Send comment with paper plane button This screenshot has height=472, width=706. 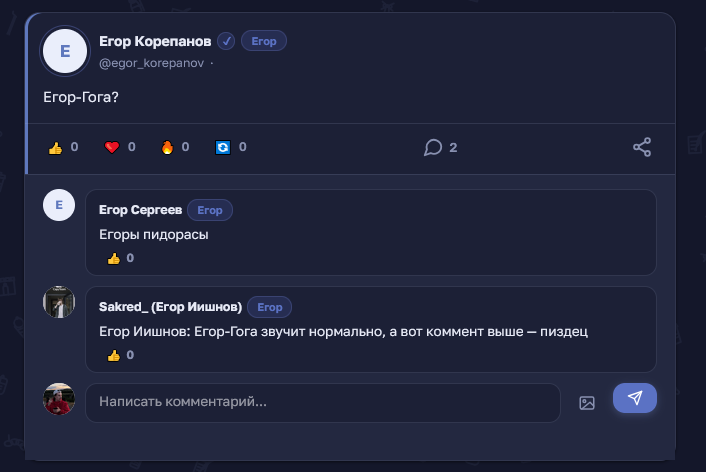point(635,398)
